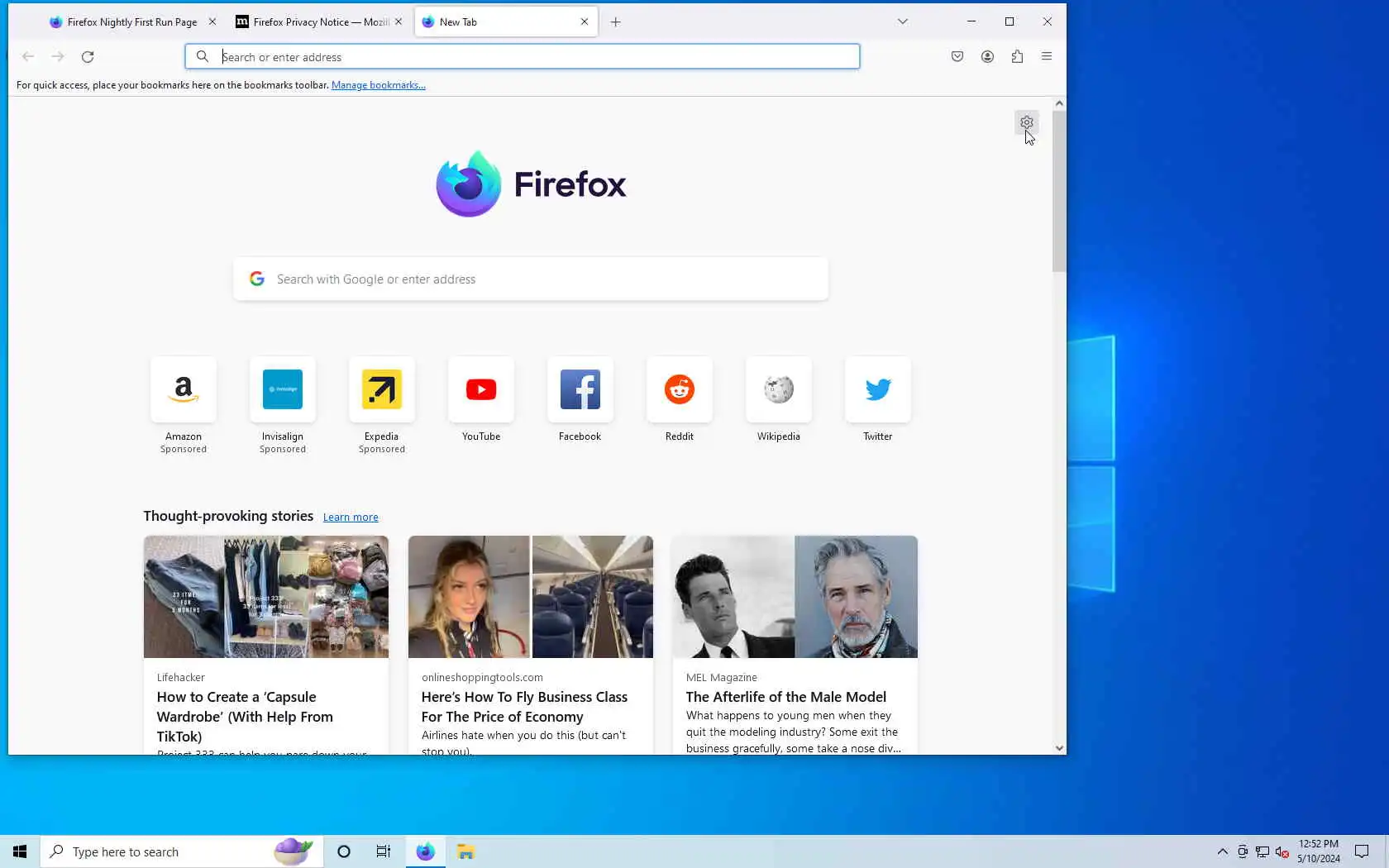
Task: Expand the list all tabs dropdown
Action: [x=903, y=21]
